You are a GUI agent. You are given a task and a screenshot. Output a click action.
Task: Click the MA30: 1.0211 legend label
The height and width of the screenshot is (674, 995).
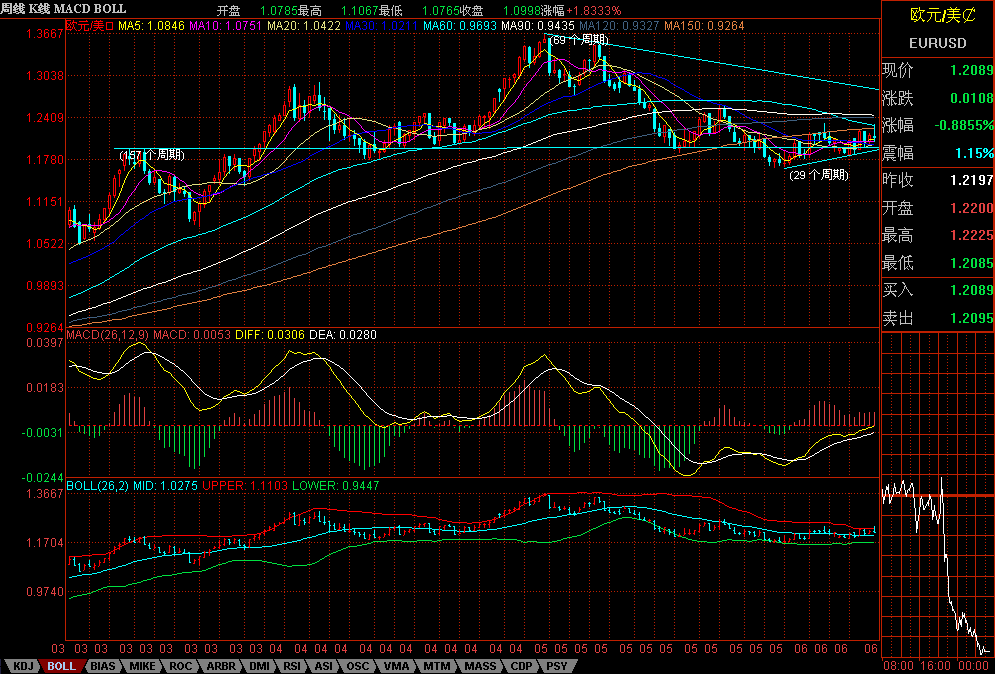tap(381, 26)
